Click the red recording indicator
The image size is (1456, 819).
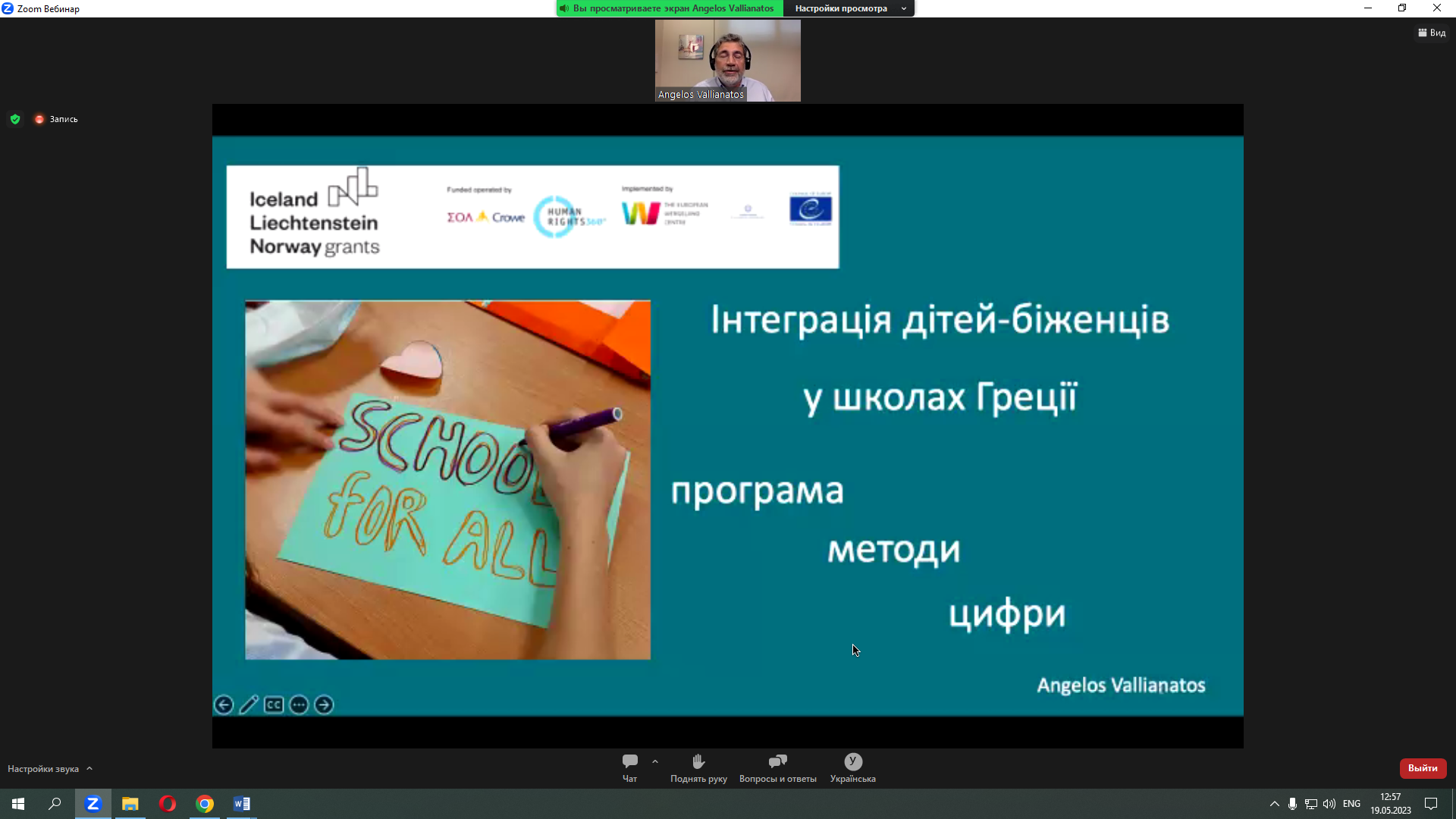click(39, 119)
